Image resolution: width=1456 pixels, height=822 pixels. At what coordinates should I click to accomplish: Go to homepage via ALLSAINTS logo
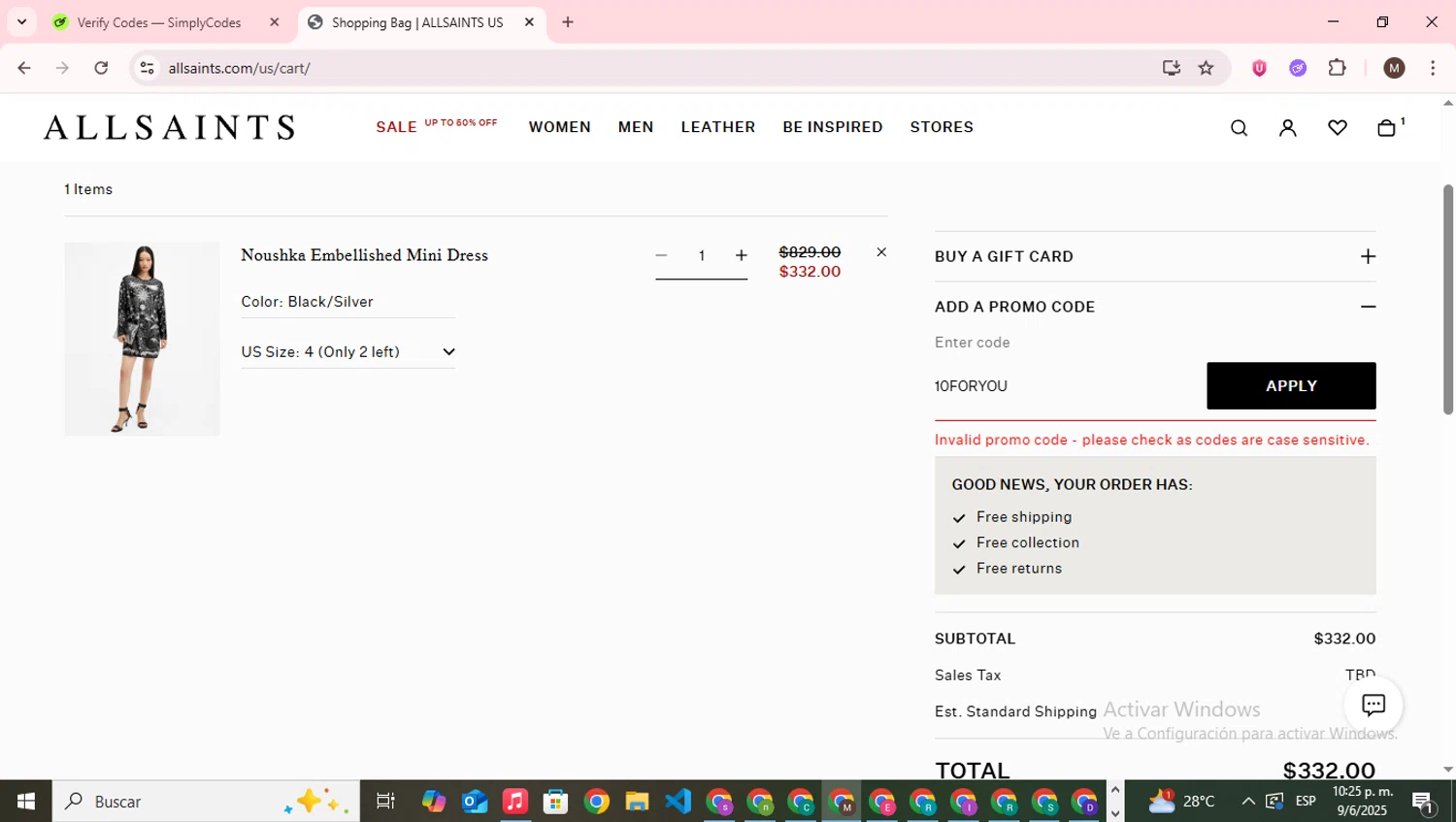click(x=169, y=127)
